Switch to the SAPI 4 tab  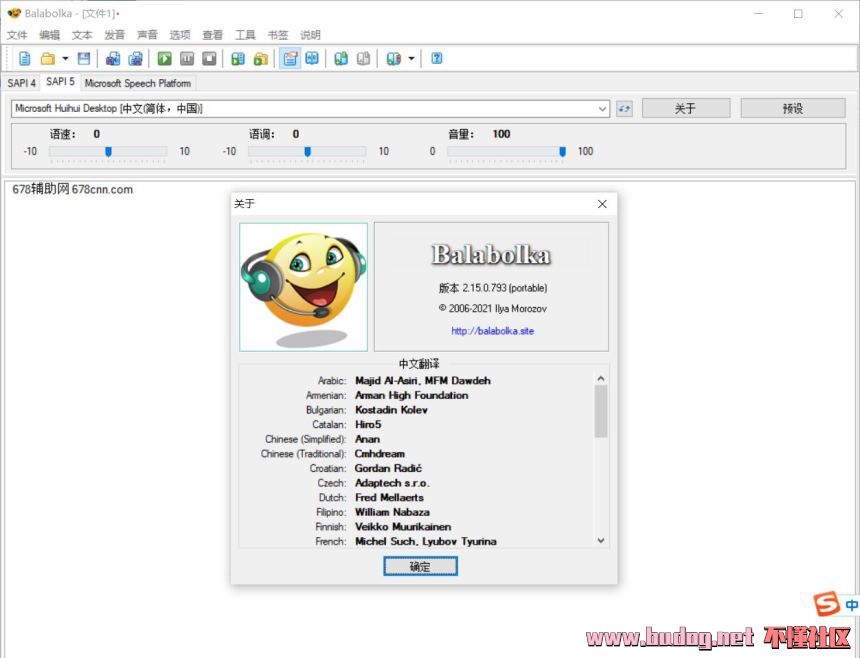(x=21, y=83)
